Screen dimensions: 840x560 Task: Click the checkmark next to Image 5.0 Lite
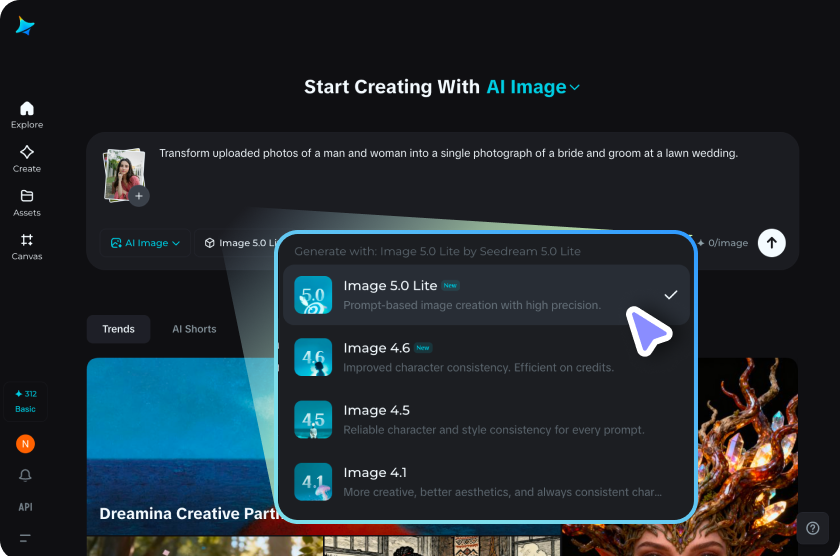tap(671, 295)
